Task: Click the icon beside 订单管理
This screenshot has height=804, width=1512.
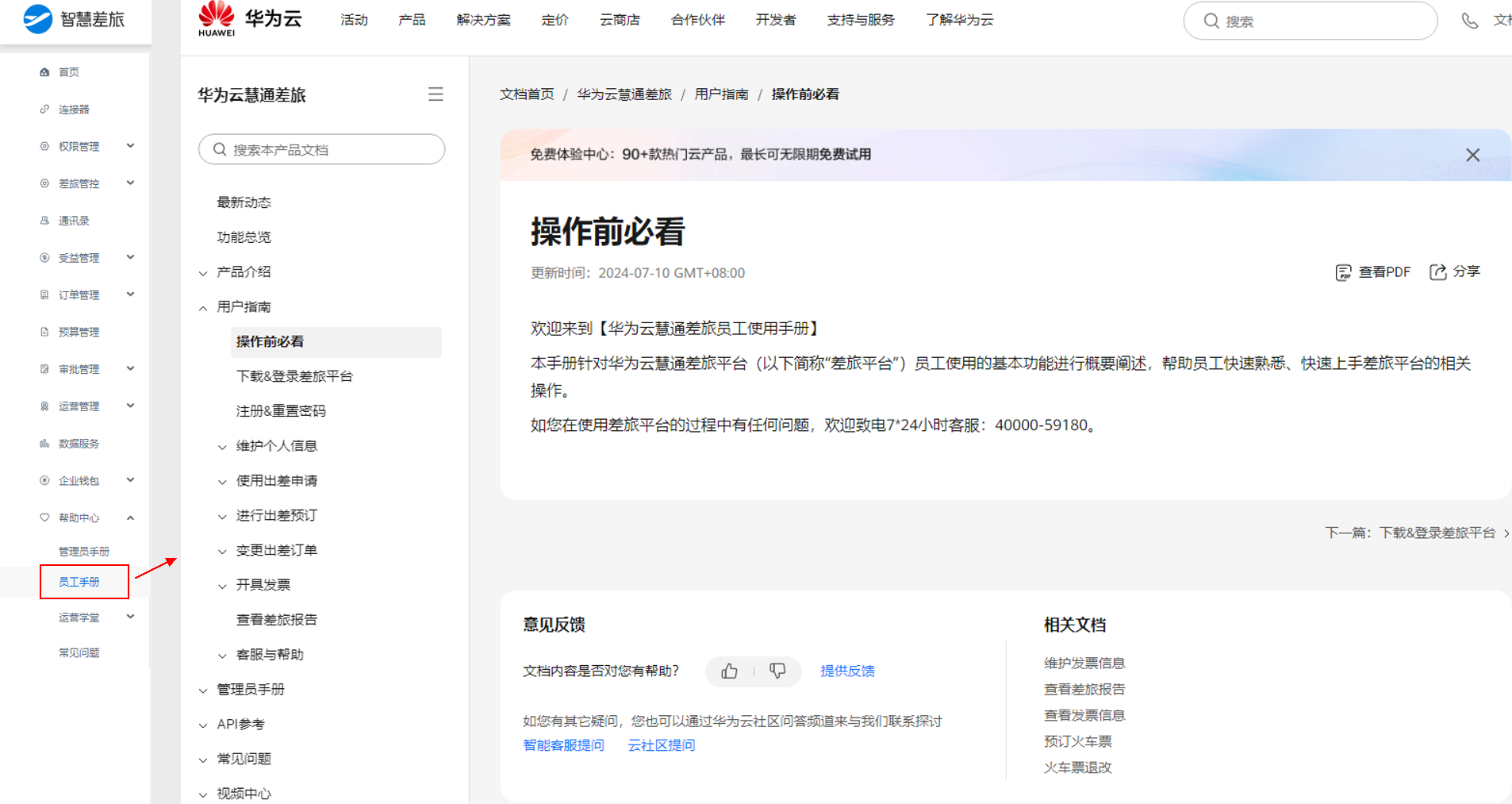Action: [44, 294]
